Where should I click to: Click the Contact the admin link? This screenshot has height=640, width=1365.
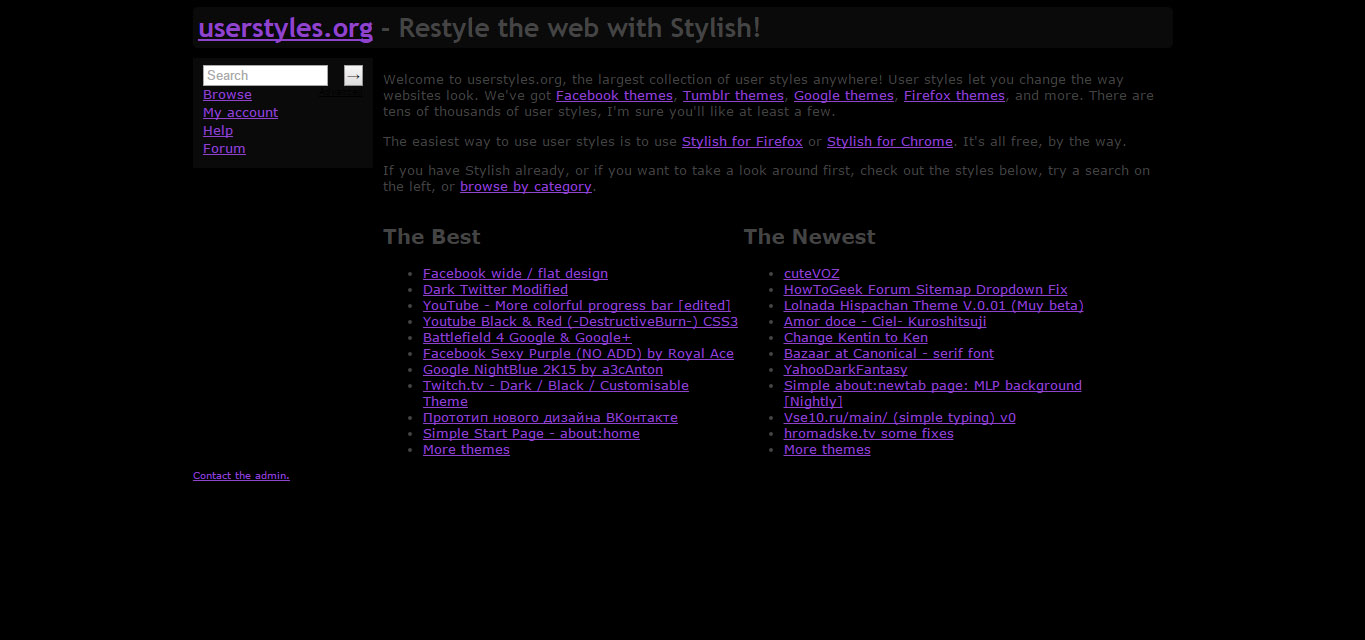coord(241,476)
